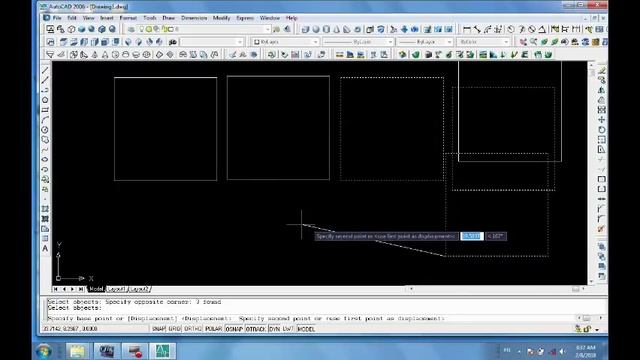Click the dynamic input angle field
The height and width of the screenshot is (360, 640).
coord(496,236)
